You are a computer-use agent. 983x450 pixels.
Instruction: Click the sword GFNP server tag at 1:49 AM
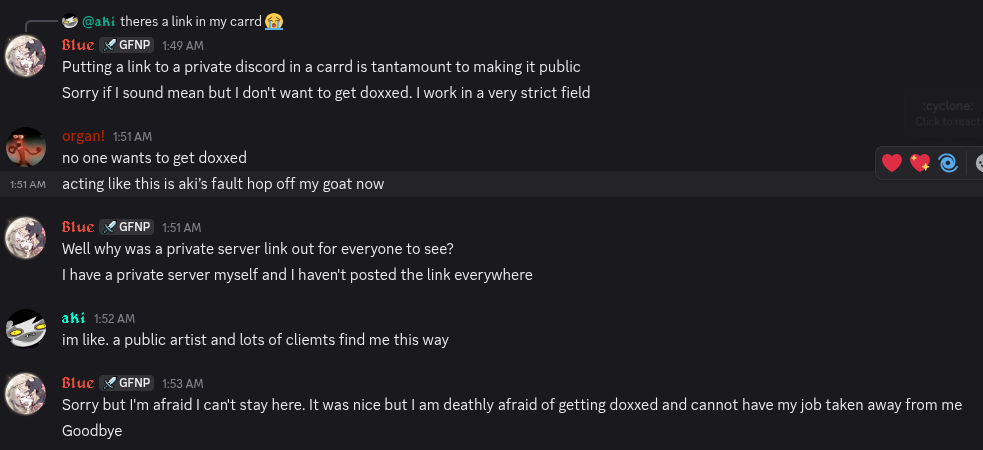[126, 45]
